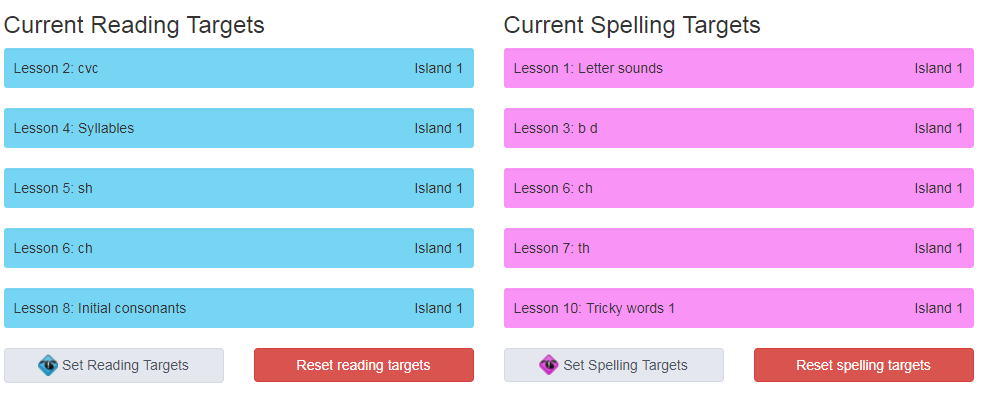Select spelling target Lesson 1: Letter sounds

[739, 68]
